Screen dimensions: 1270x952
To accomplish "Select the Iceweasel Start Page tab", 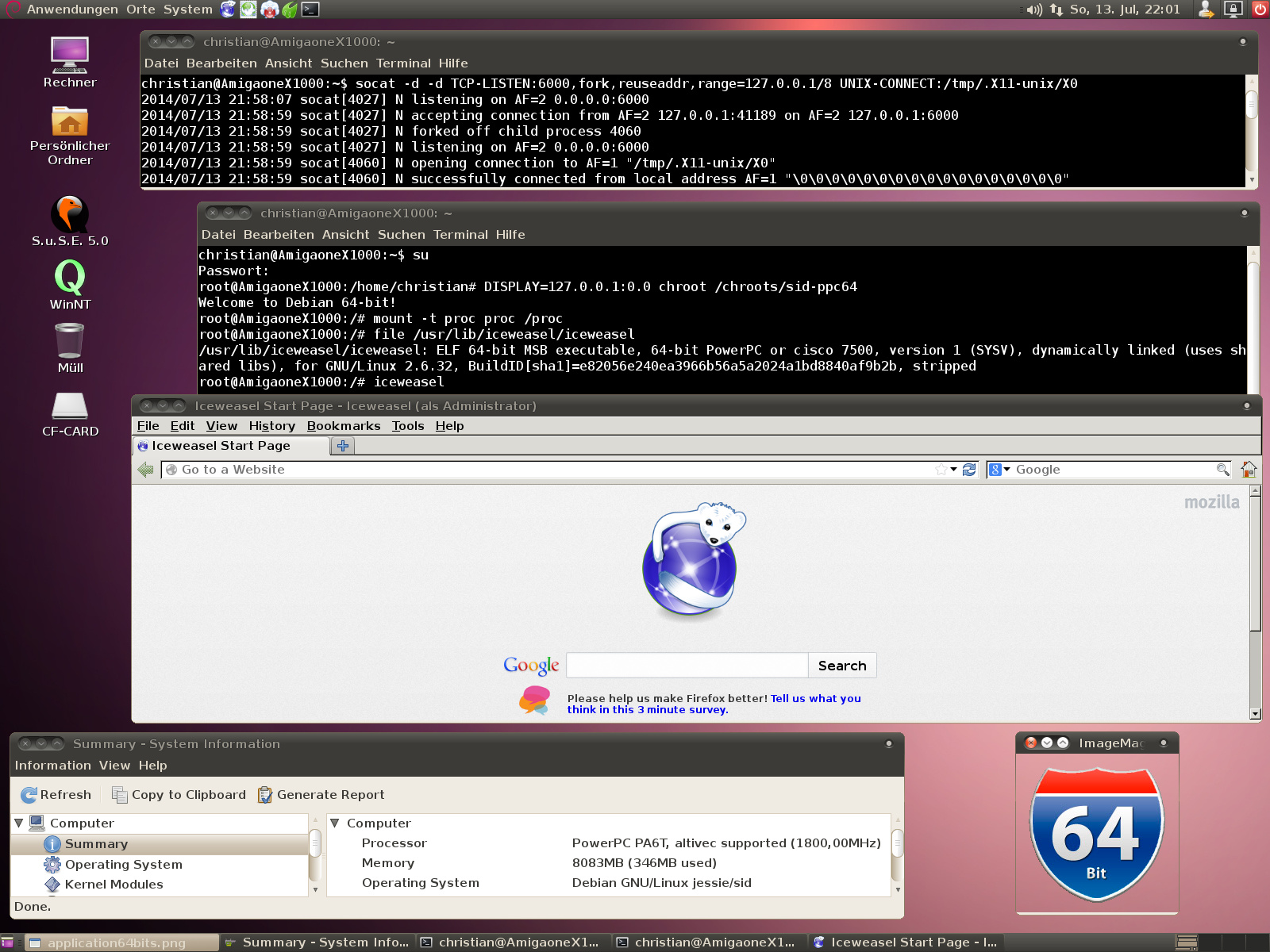I will (231, 446).
